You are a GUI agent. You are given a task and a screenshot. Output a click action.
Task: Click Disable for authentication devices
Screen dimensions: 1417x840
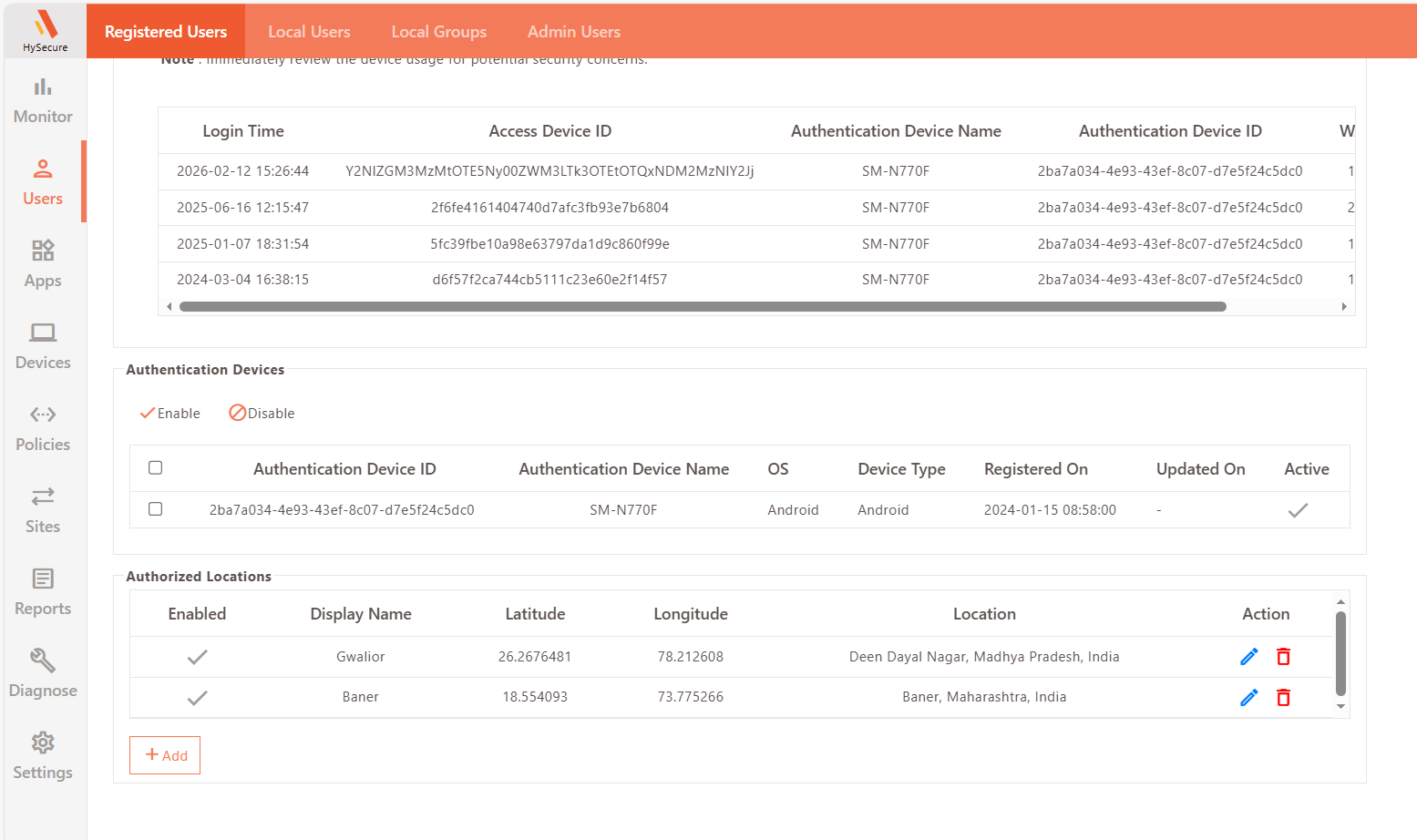coord(262,414)
